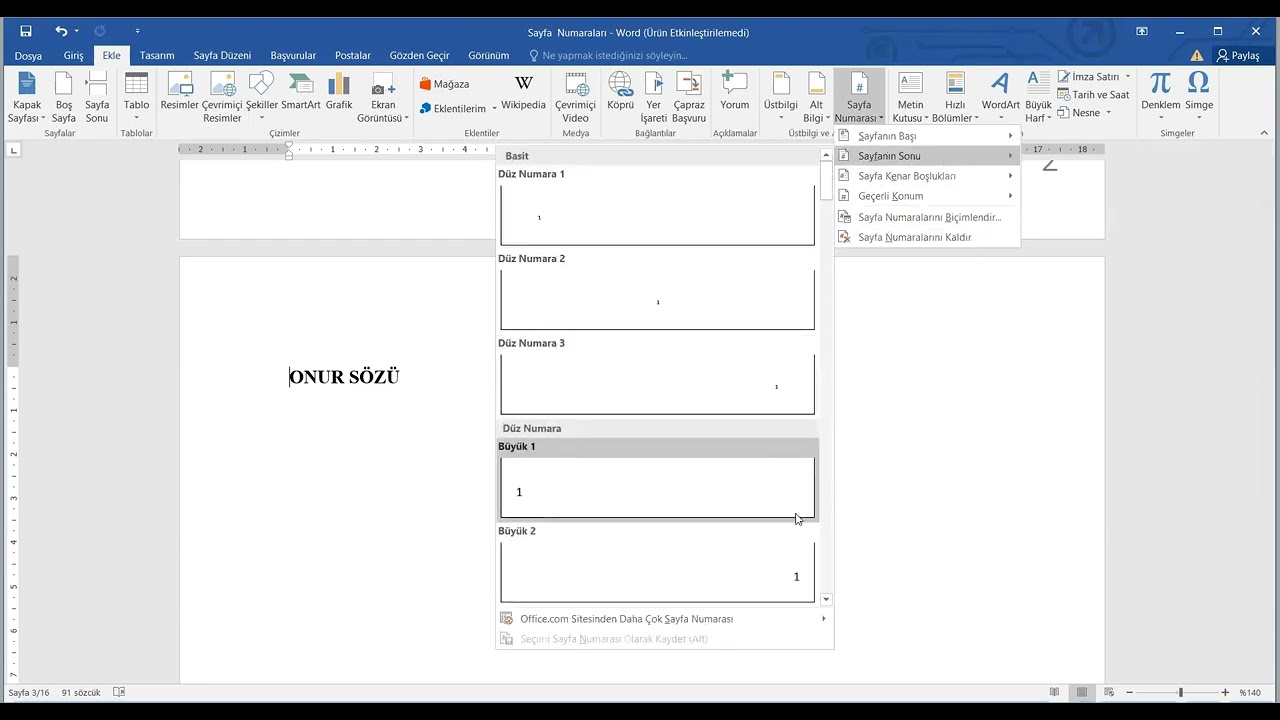This screenshot has width=1280, height=720.
Task: Insert a hyperlink with Köprü
Action: click(621, 92)
